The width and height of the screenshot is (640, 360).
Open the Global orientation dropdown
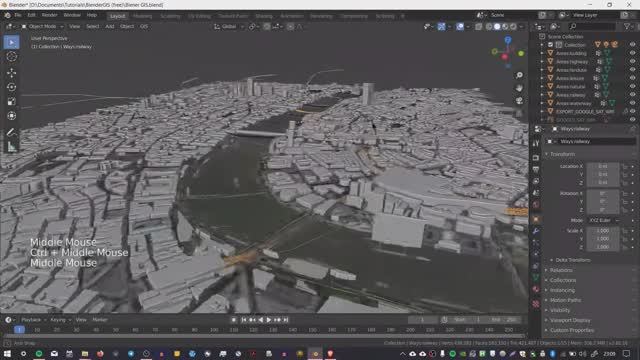coord(228,27)
